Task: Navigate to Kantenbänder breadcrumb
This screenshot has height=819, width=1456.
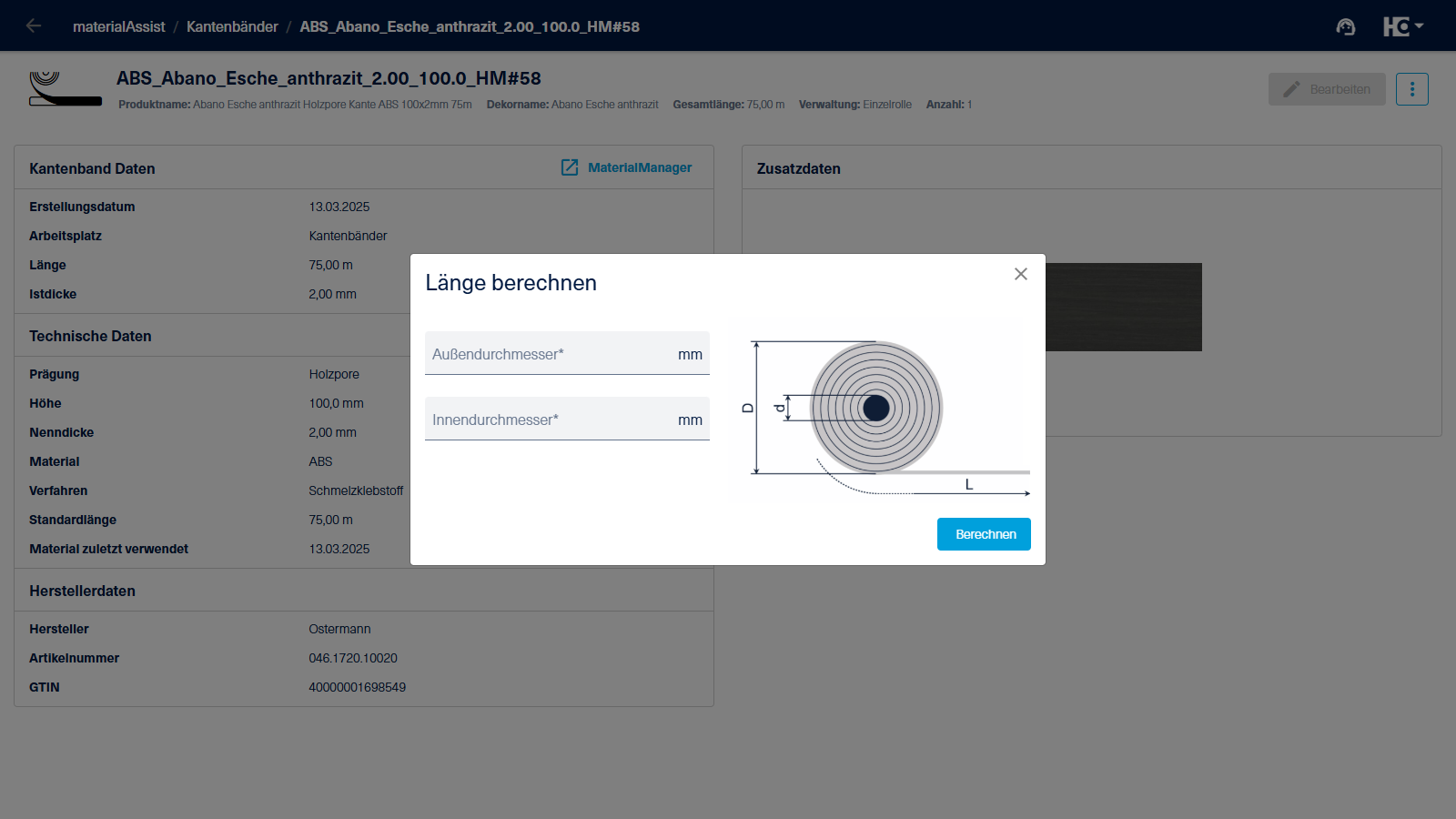Action: (232, 26)
